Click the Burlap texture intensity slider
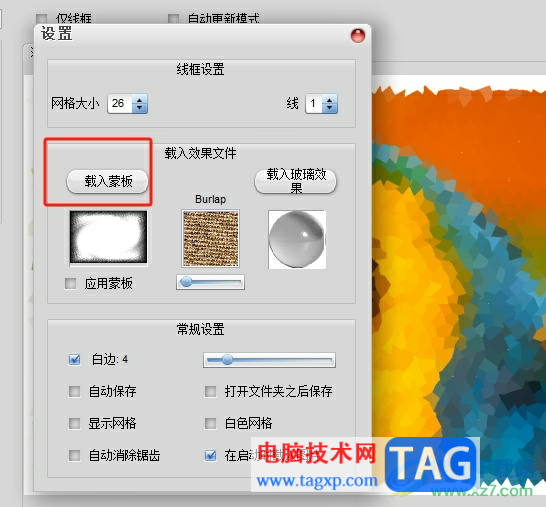This screenshot has width=546, height=507. pyautogui.click(x=210, y=282)
